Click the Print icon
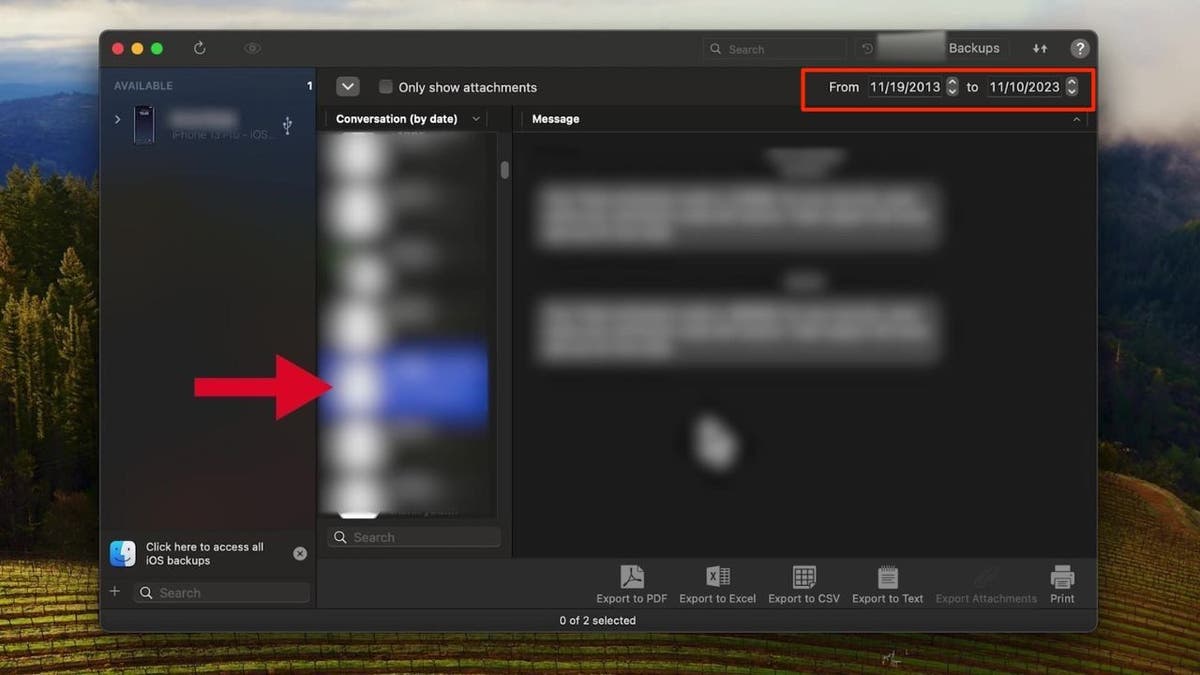Screen dimensions: 1200x675 pos(1062,577)
